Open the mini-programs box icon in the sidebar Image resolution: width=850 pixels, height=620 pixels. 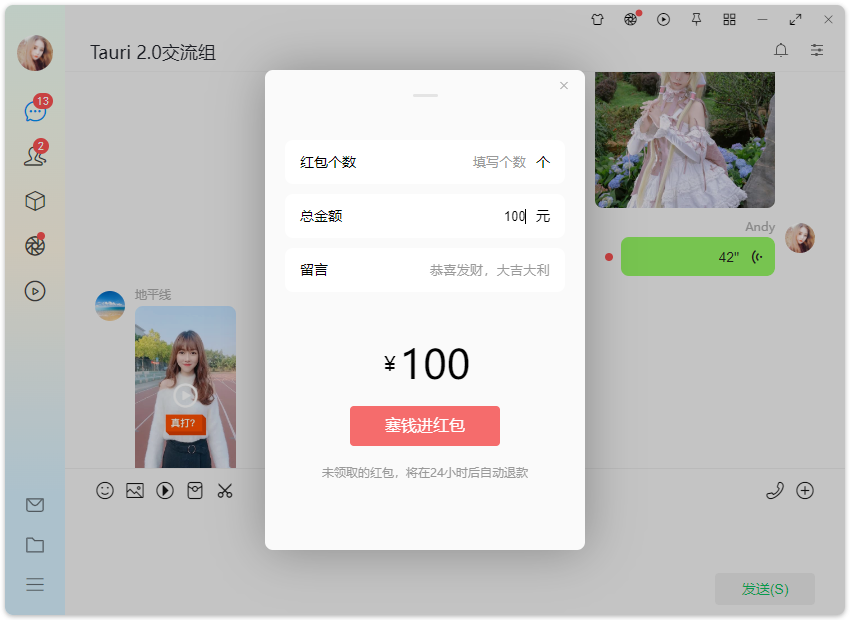pos(35,200)
